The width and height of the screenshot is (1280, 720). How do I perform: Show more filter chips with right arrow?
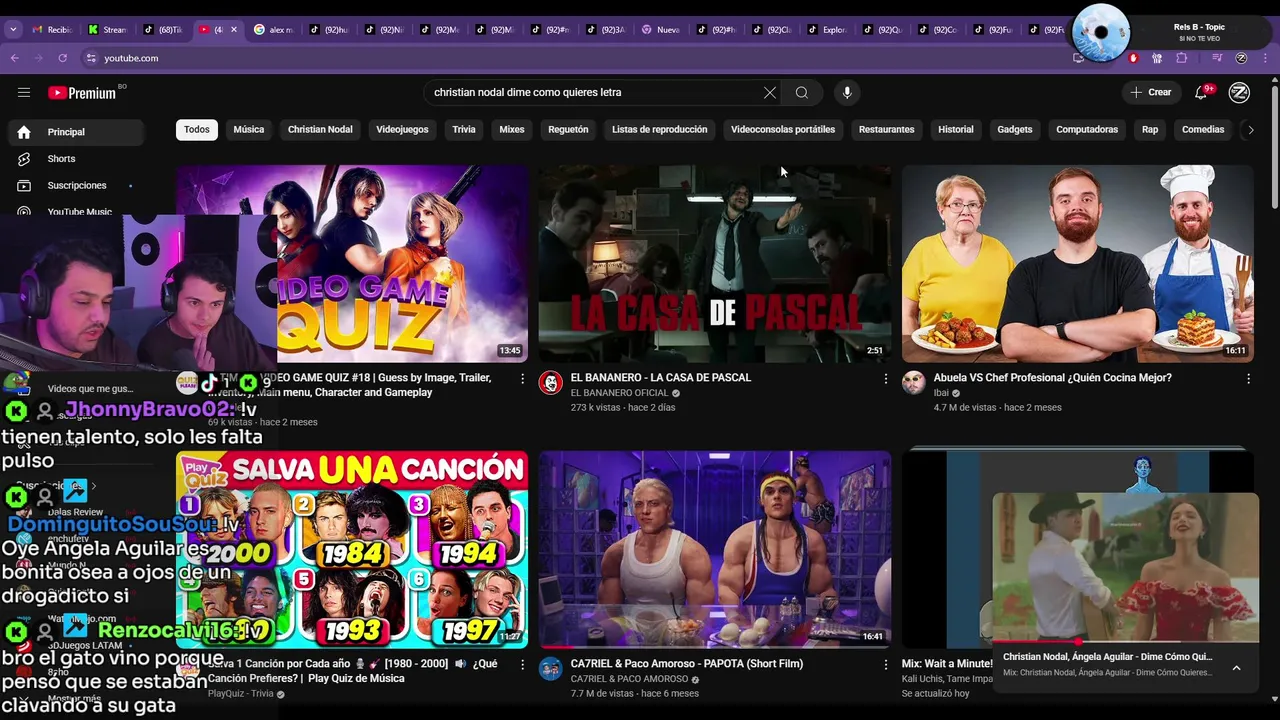[1250, 129]
